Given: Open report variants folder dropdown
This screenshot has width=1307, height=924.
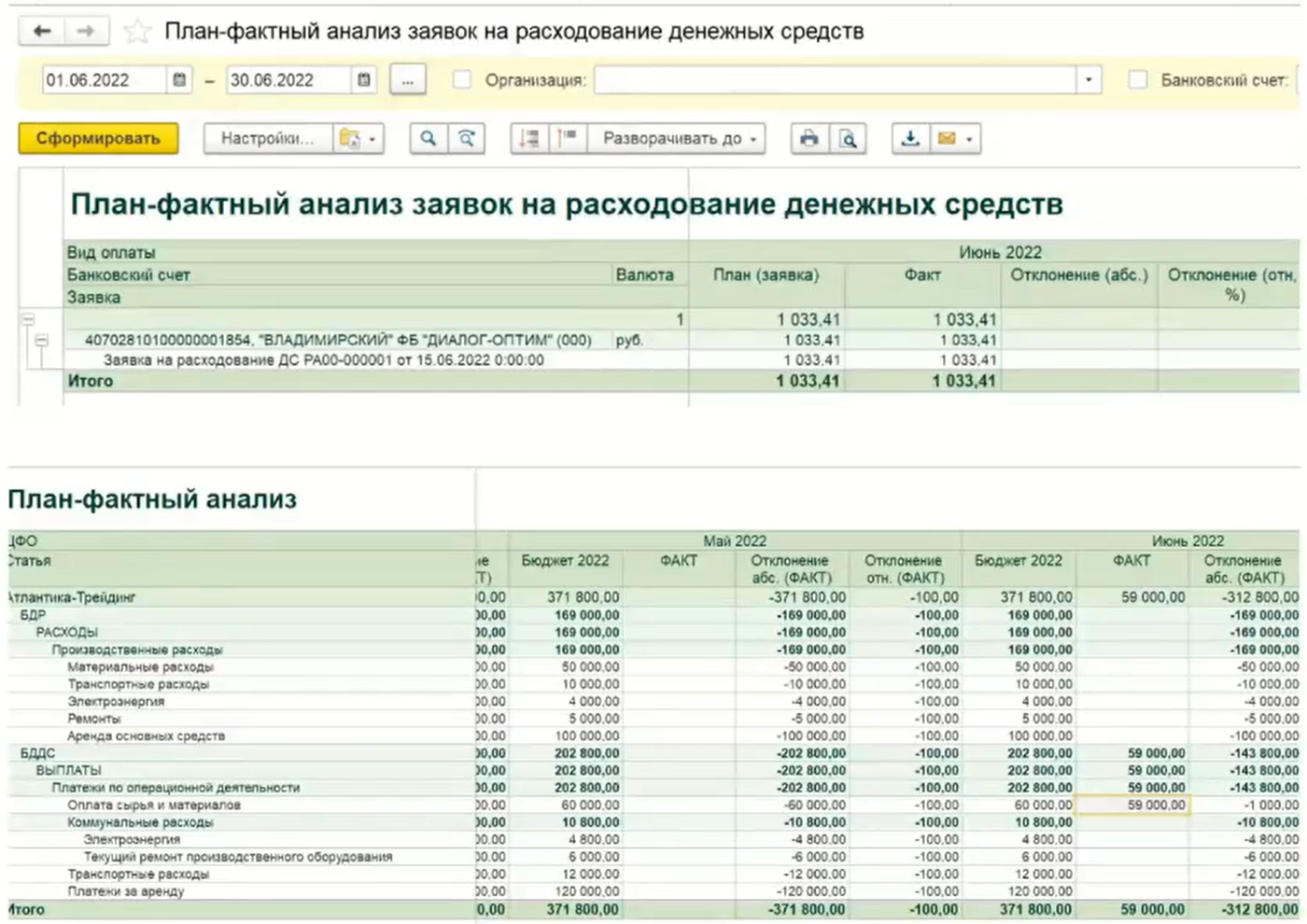Looking at the screenshot, I should 359,138.
